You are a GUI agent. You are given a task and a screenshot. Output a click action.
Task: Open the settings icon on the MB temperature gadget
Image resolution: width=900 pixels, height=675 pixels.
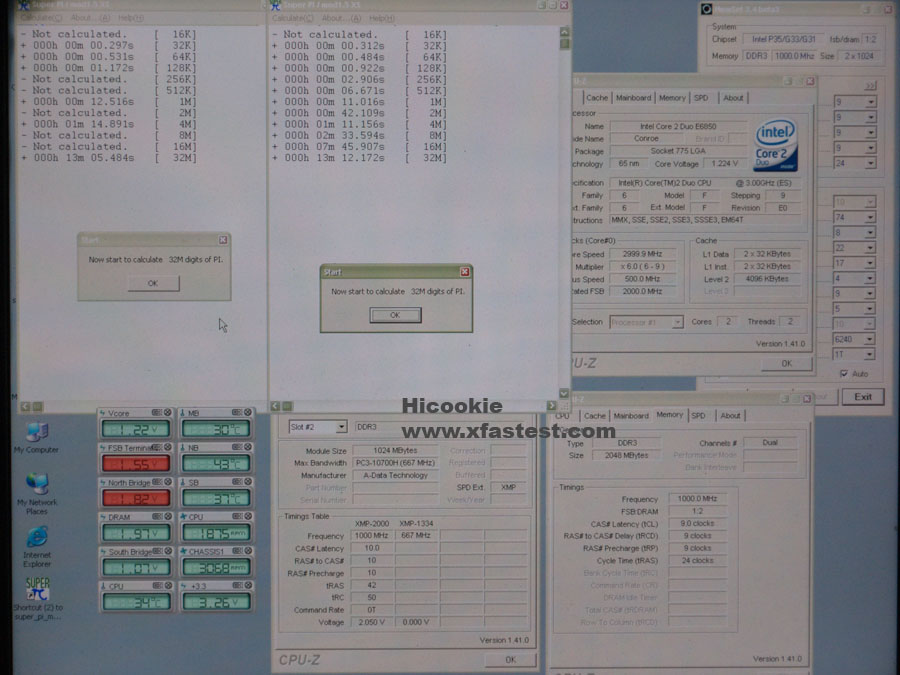(236, 413)
